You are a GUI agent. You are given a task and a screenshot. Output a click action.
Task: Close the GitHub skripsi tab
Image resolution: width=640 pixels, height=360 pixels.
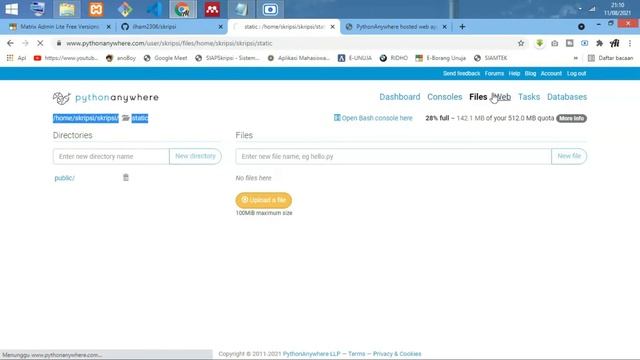(x=221, y=27)
